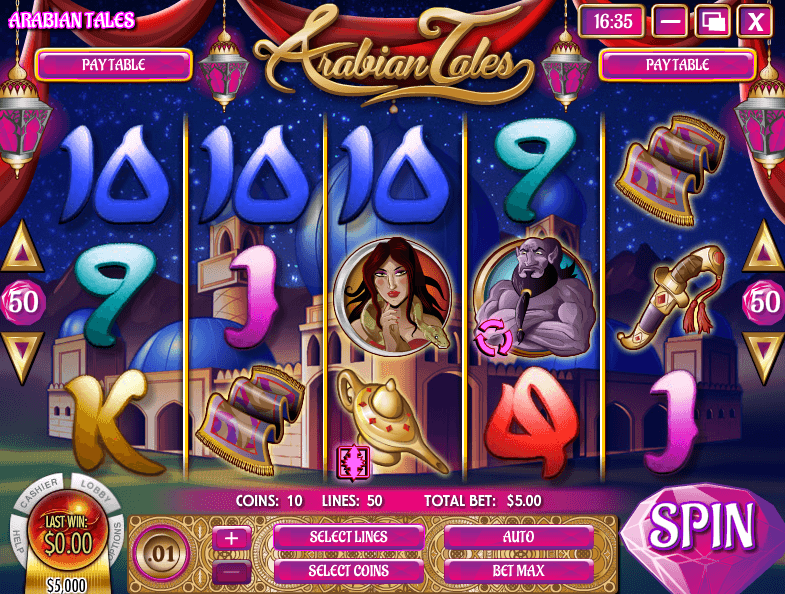Open the Cashier tab on dial
785x594 pixels.
tap(41, 491)
